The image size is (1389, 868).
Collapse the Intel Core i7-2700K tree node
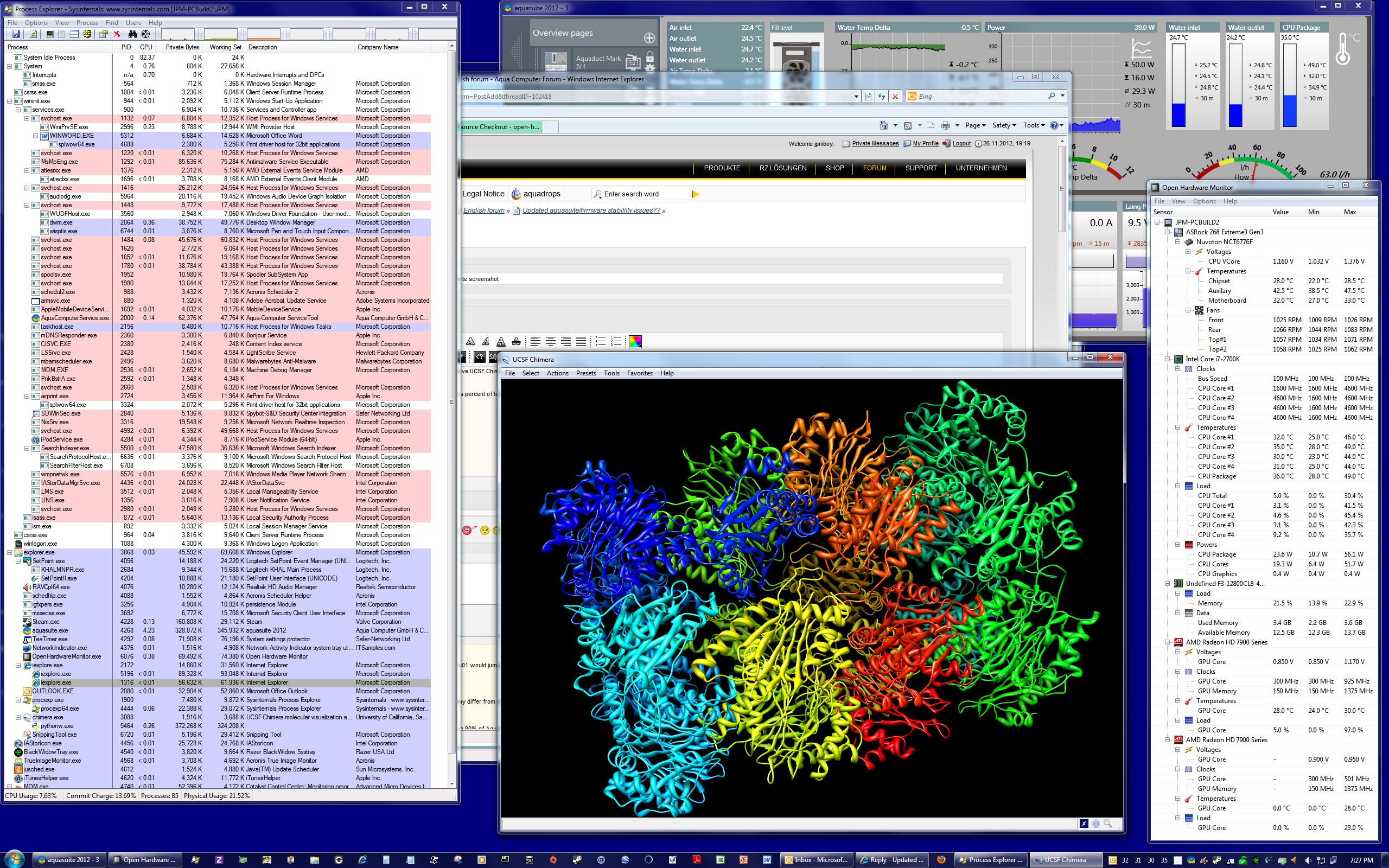[1168, 359]
